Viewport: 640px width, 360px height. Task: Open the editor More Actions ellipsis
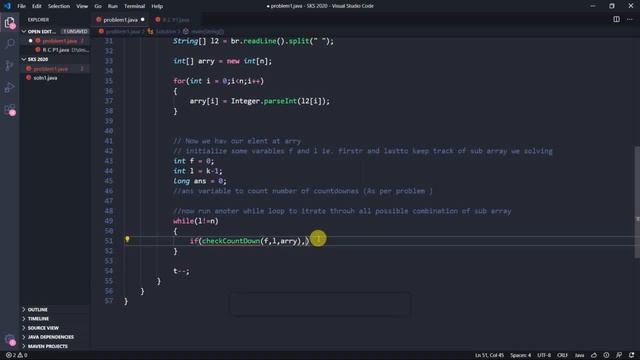click(x=630, y=19)
